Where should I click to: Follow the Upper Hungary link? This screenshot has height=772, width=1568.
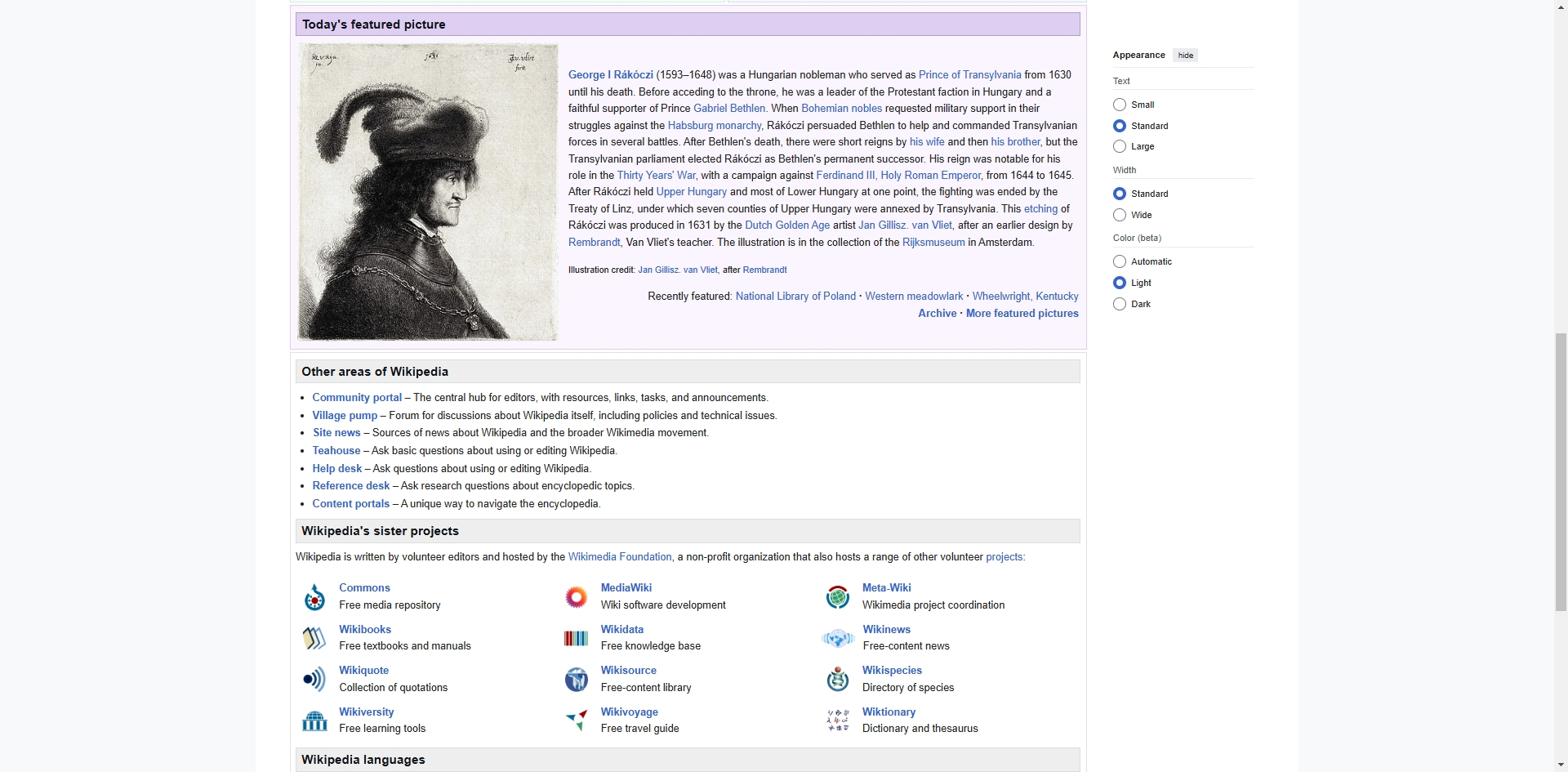click(x=691, y=191)
